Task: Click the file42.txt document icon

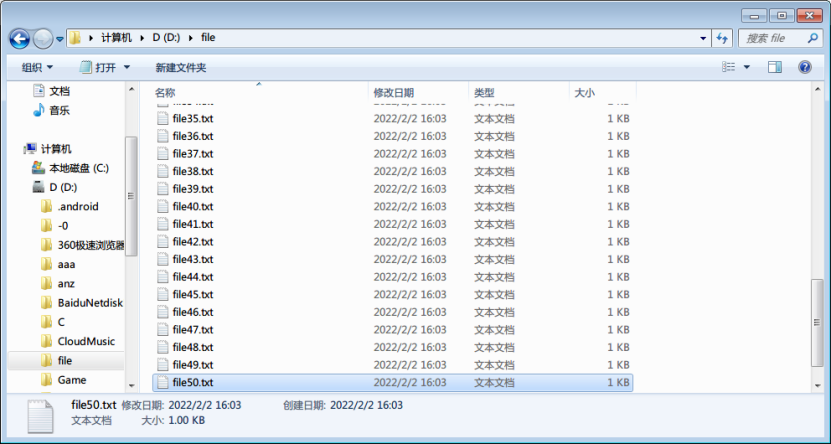Action: [163, 242]
